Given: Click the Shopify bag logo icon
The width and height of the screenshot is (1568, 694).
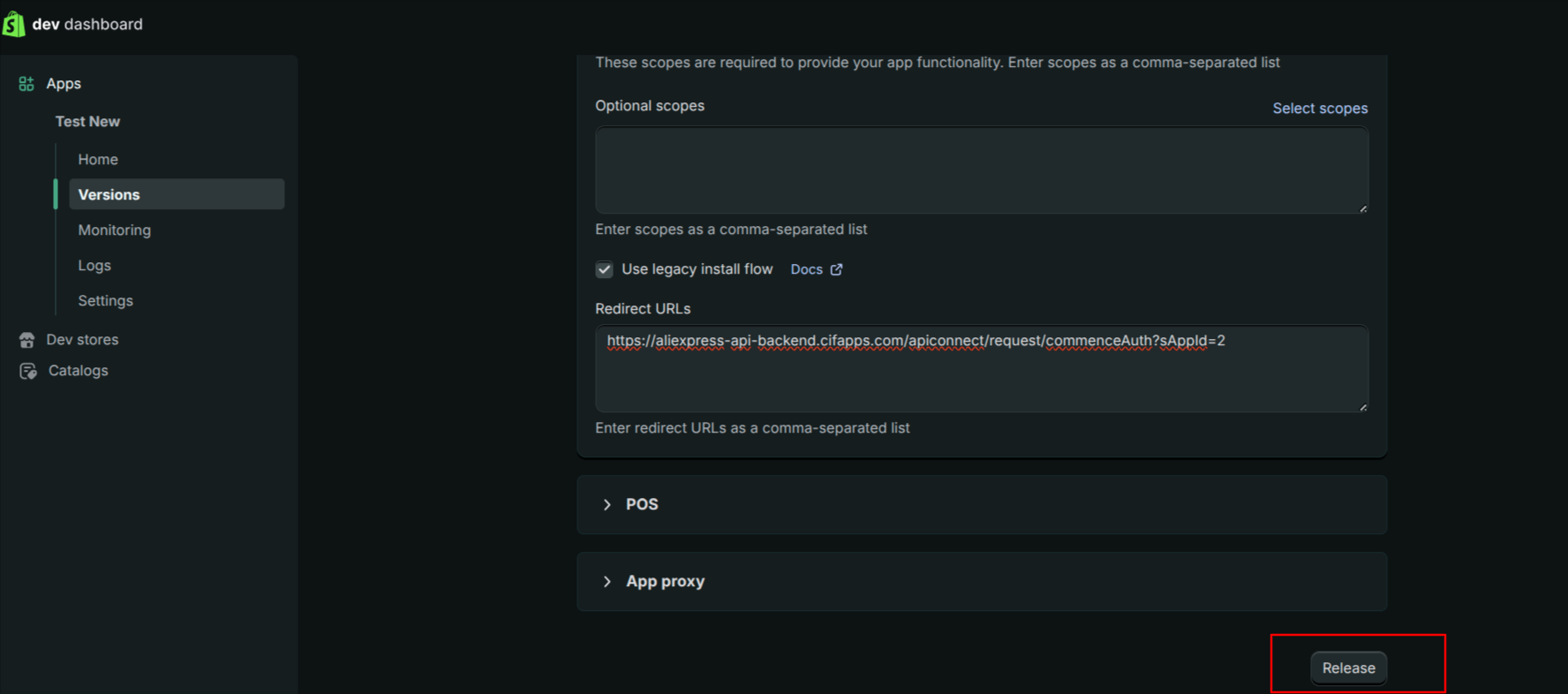Looking at the screenshot, I should [13, 24].
